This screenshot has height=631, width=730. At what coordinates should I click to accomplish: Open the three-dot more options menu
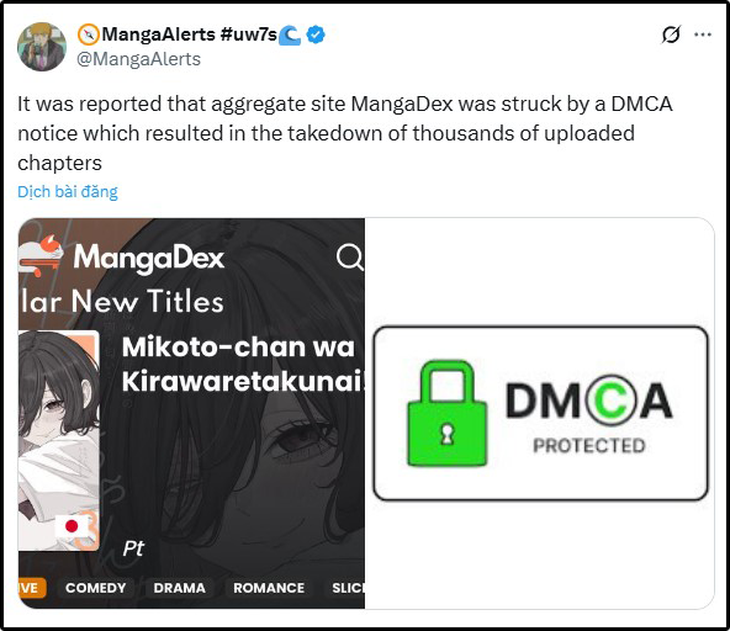[x=704, y=35]
